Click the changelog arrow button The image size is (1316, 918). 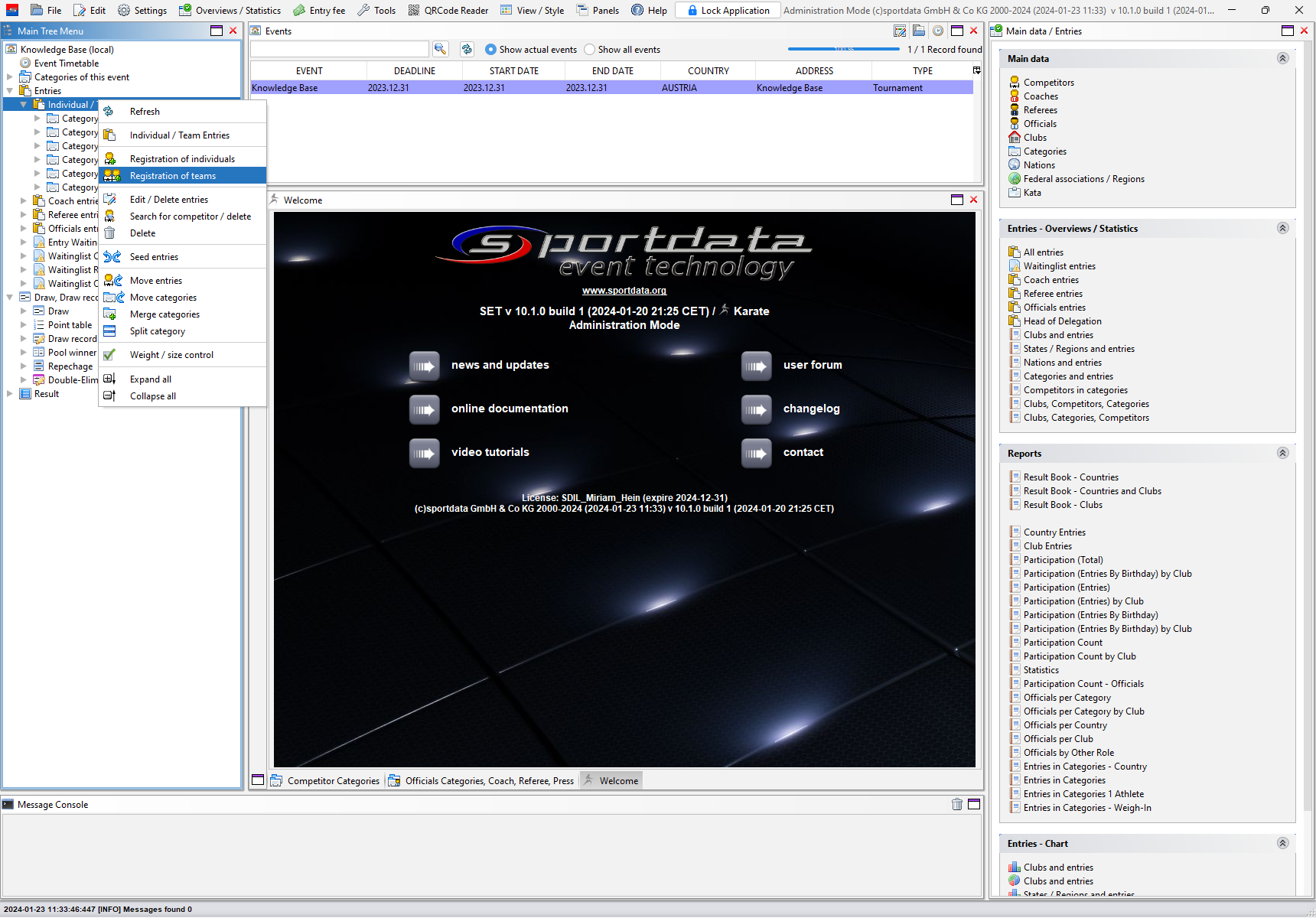click(x=756, y=409)
